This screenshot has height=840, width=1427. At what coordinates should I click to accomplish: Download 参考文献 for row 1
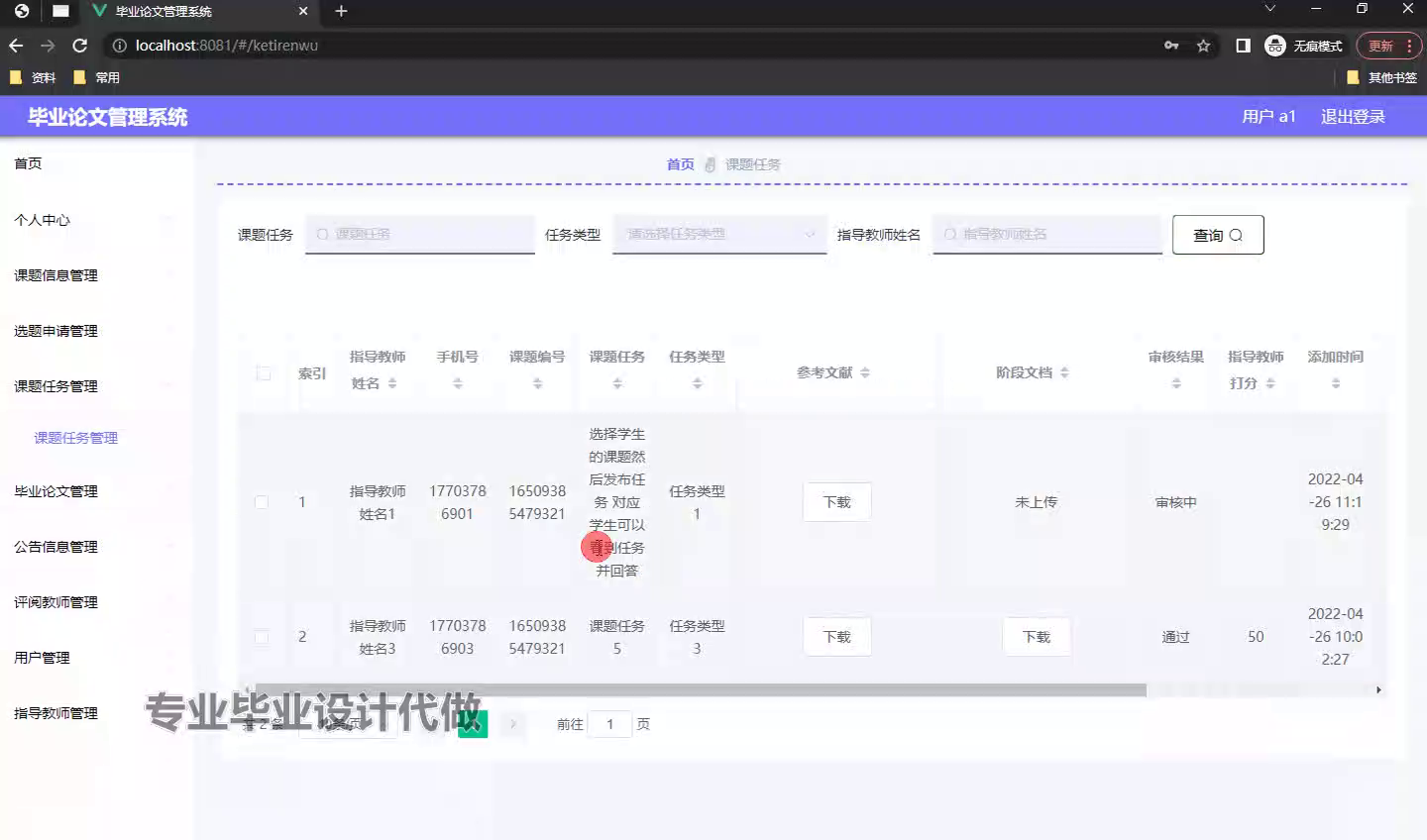click(x=837, y=502)
